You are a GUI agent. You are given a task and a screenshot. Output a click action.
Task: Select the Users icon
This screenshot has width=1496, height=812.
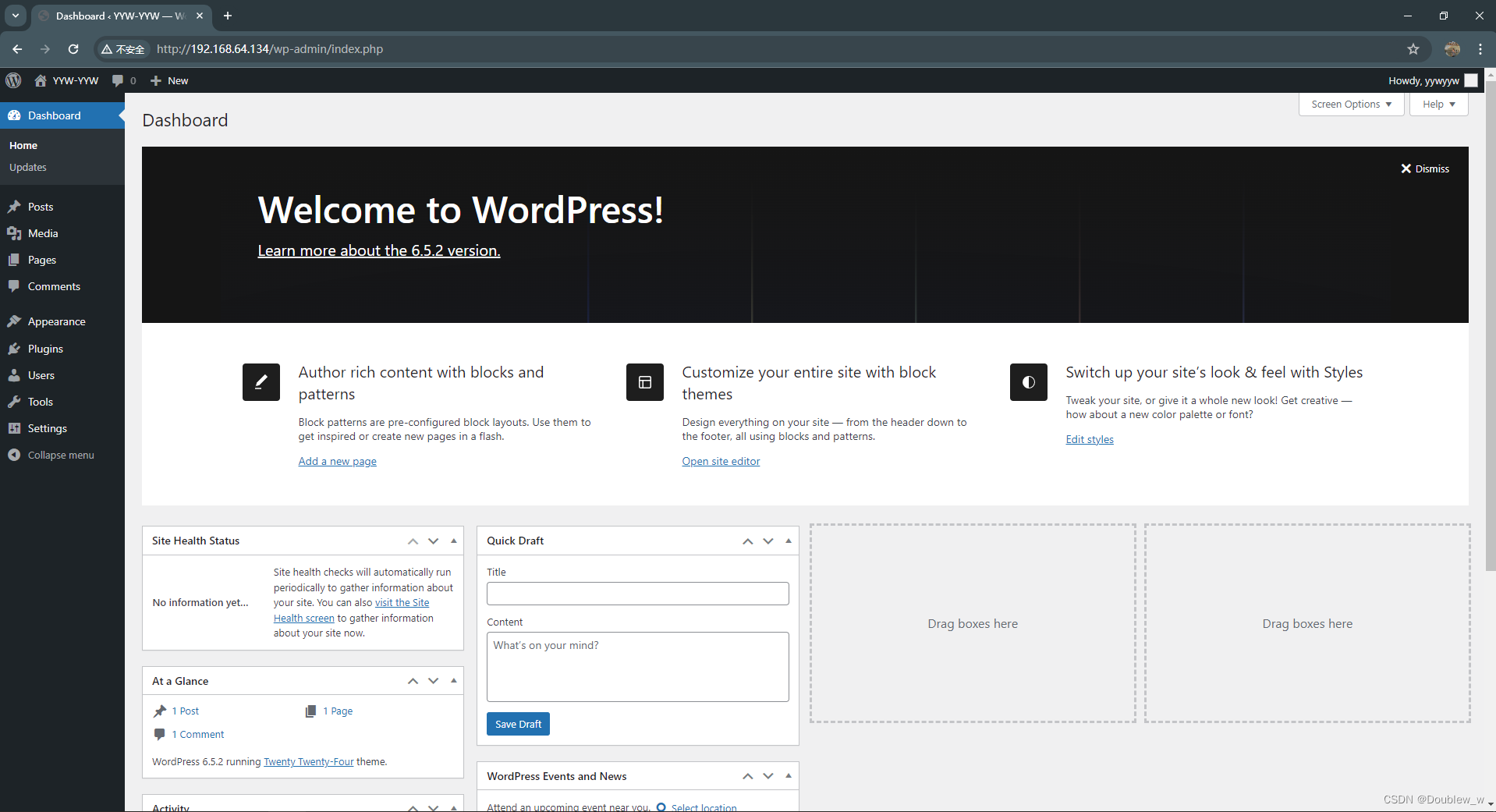16,375
